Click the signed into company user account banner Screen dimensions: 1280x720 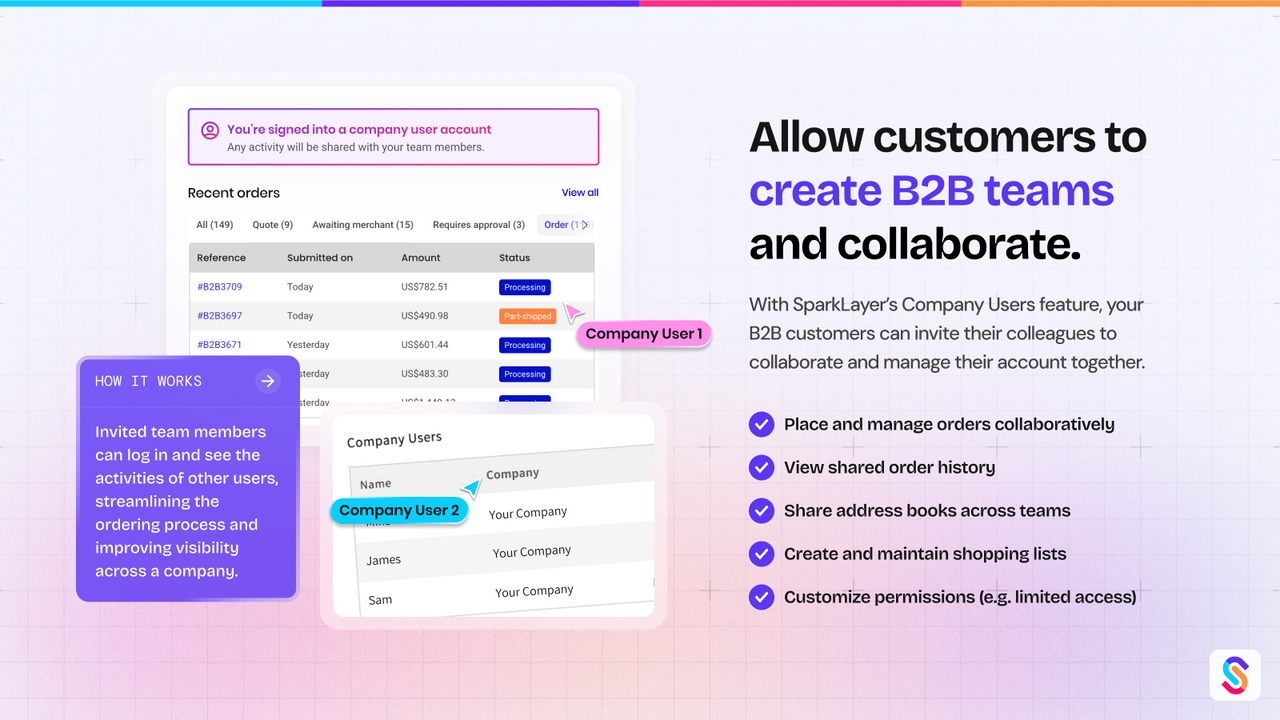tap(393, 137)
